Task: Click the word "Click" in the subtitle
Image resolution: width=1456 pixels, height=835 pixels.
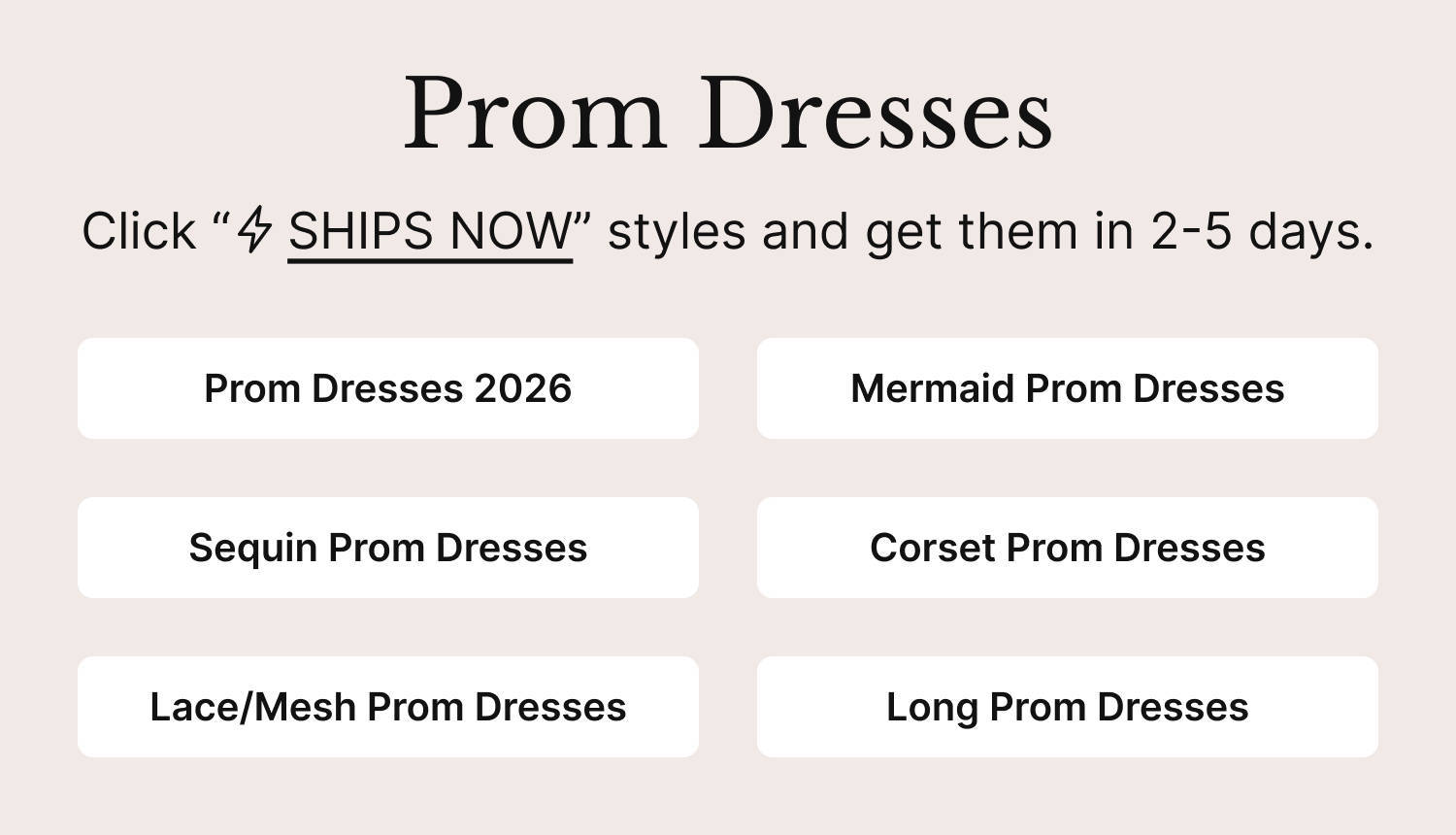Action: point(139,232)
